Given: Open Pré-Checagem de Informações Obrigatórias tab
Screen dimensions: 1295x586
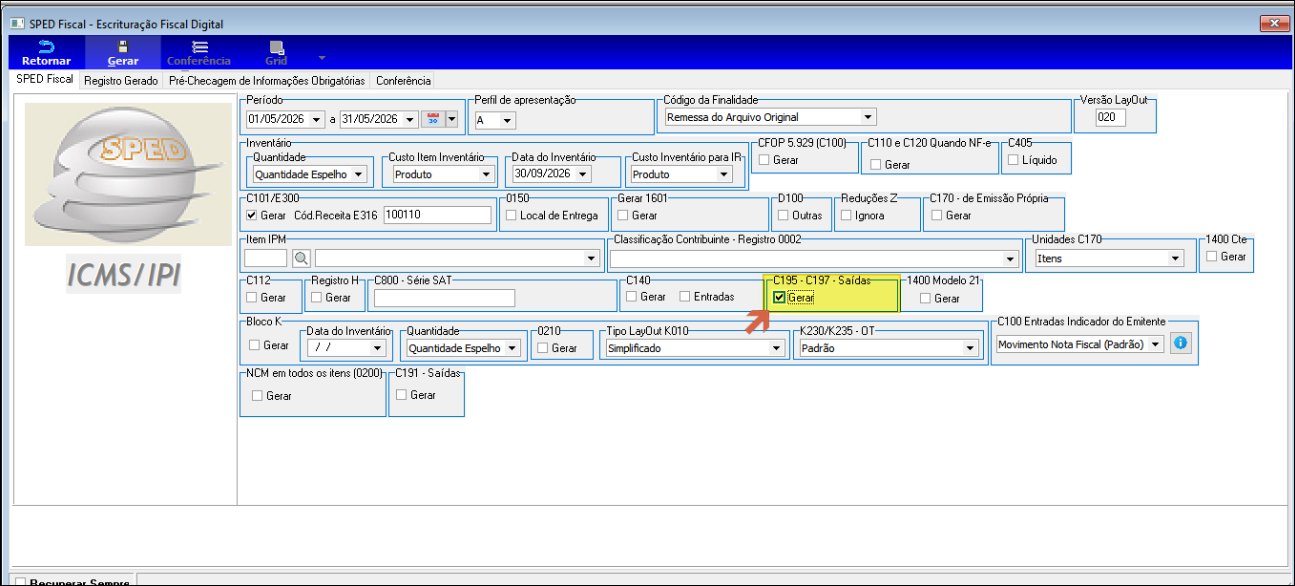Looking at the screenshot, I should click(268, 81).
